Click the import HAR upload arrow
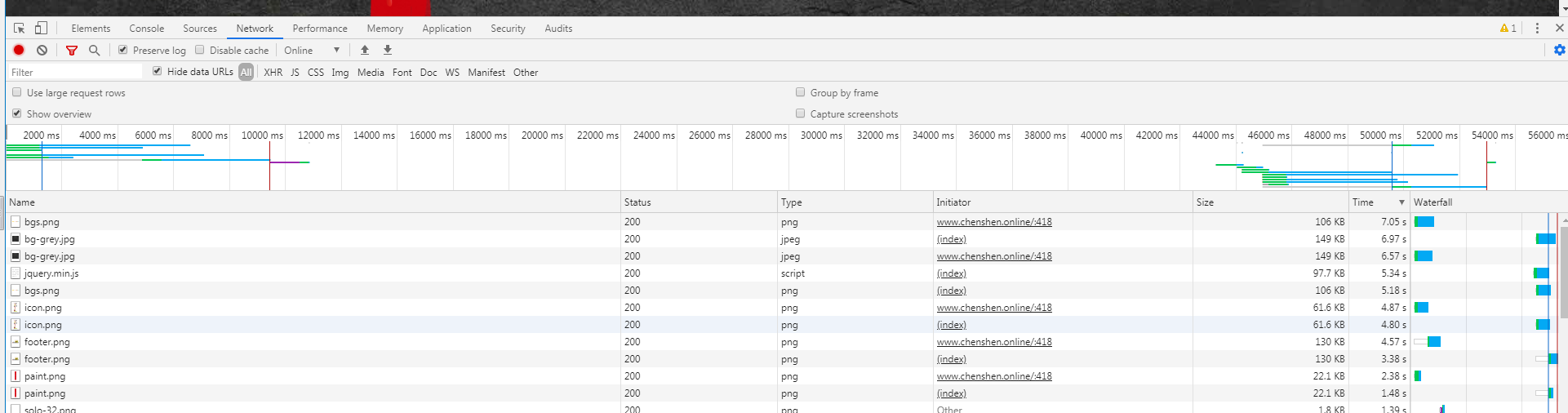The image size is (1568, 413). 365,50
